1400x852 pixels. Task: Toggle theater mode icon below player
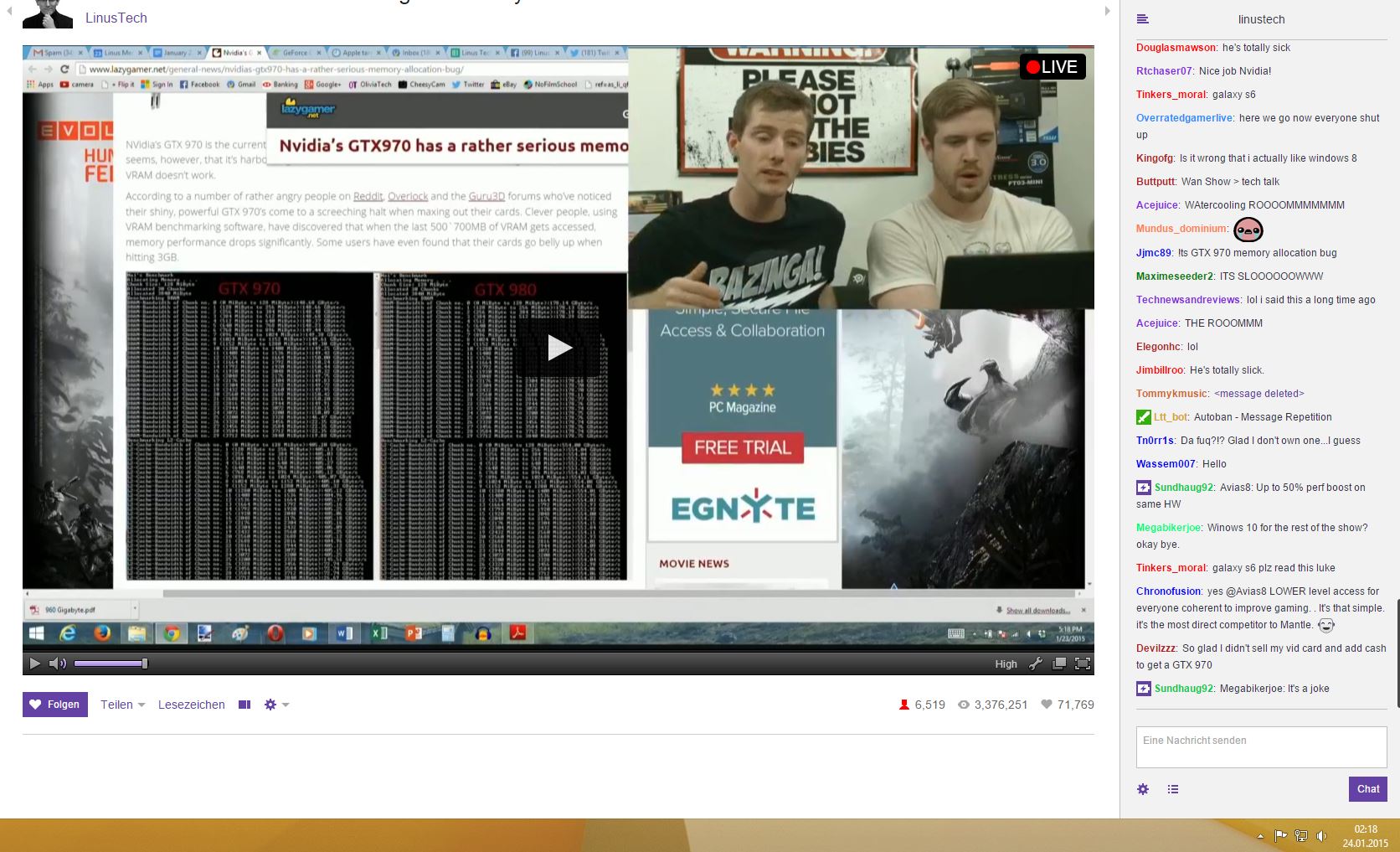[x=244, y=705]
